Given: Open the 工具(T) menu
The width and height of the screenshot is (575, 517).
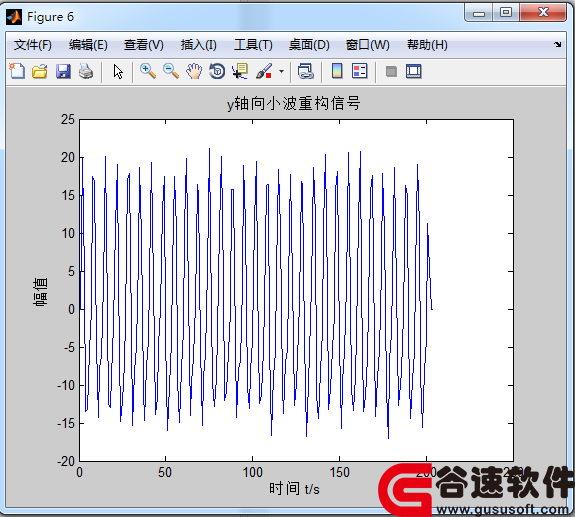Looking at the screenshot, I should coord(253,45).
